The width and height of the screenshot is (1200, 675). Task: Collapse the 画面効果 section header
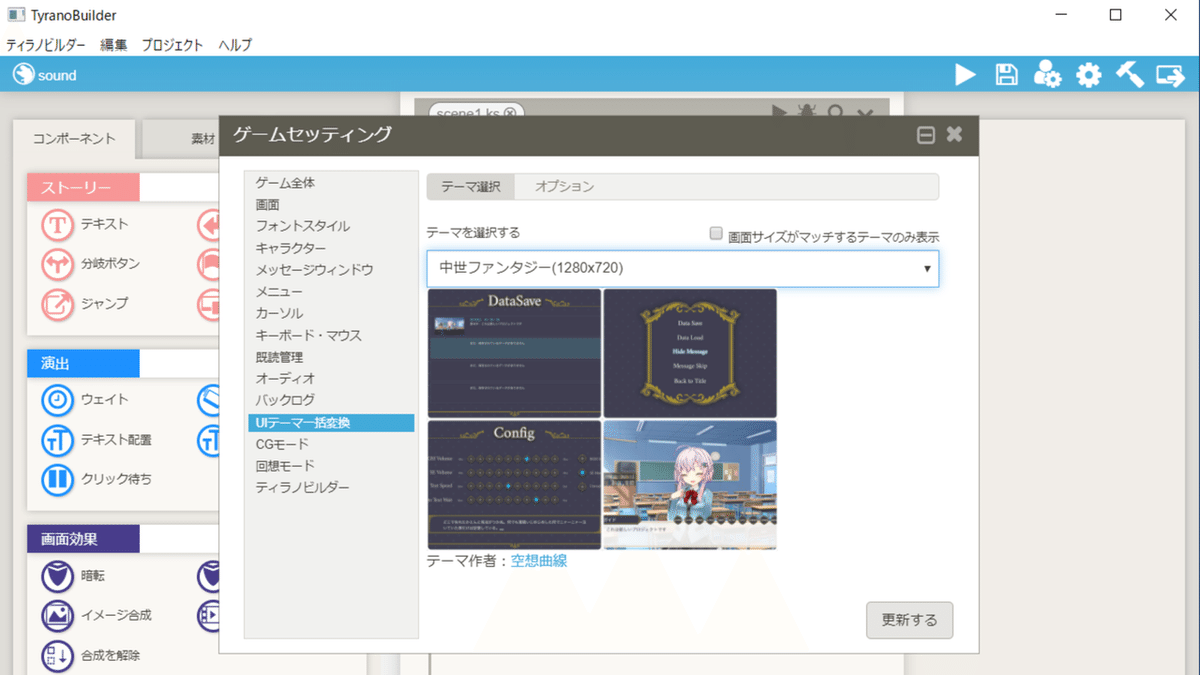tap(84, 539)
